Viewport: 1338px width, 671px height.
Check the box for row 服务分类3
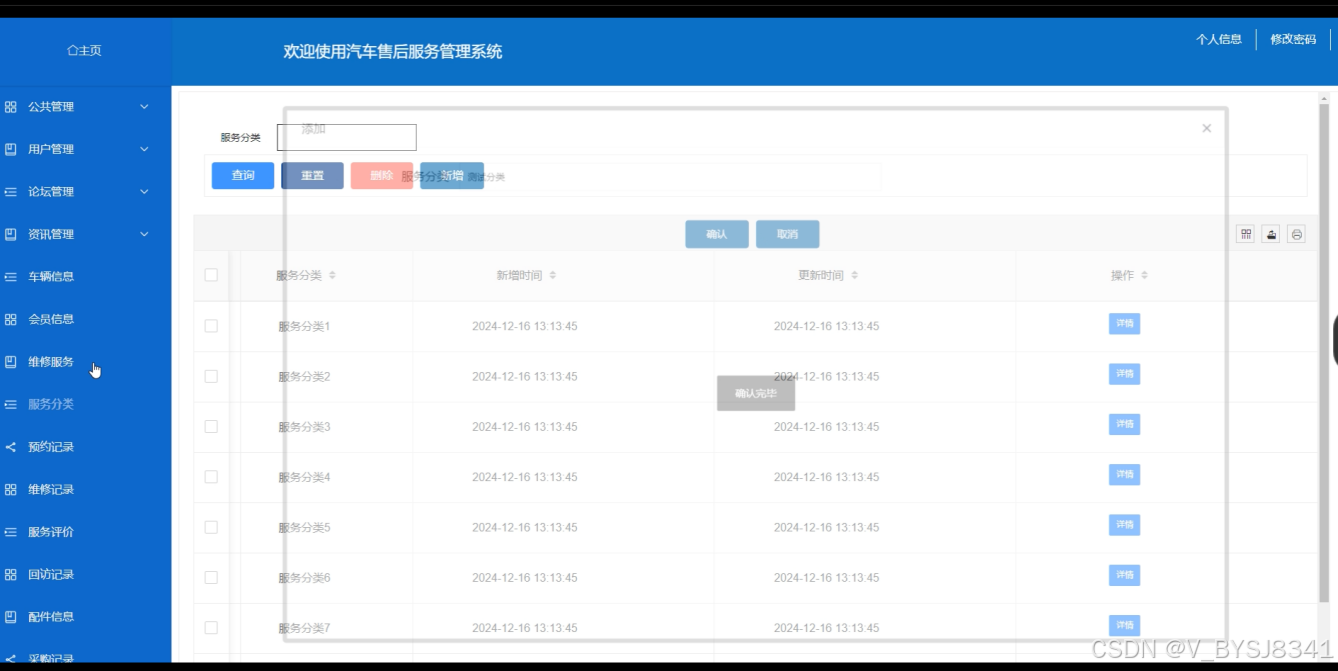click(x=211, y=426)
